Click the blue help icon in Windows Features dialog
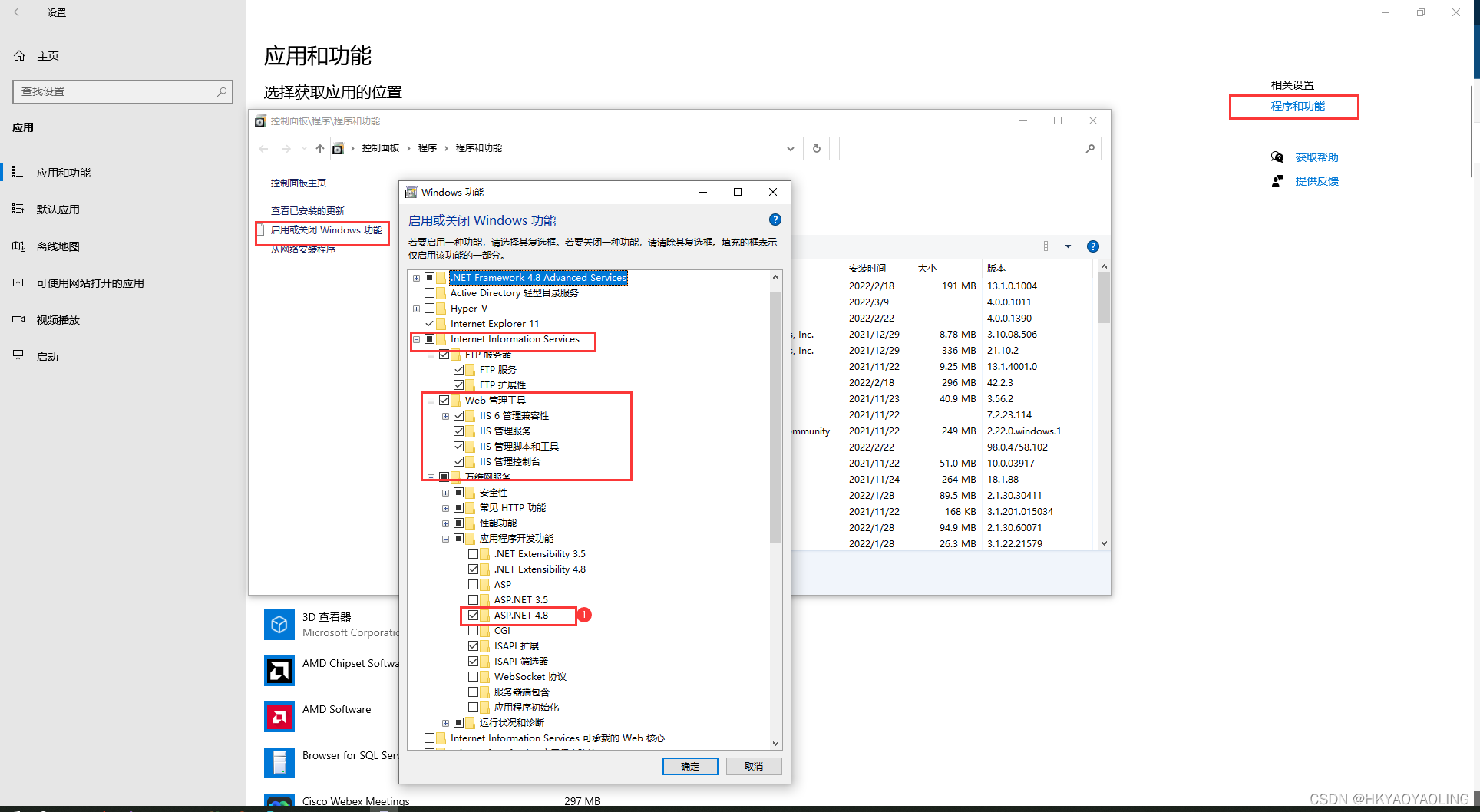The height and width of the screenshot is (812, 1480). pyautogui.click(x=775, y=220)
